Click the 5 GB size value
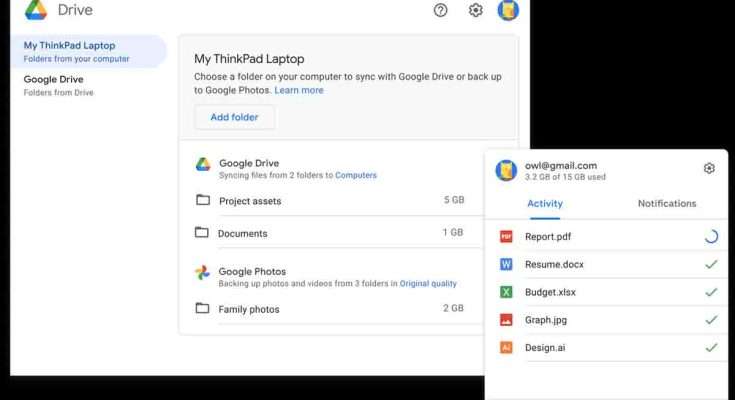Screen dimensions: 735x400 click(454, 200)
